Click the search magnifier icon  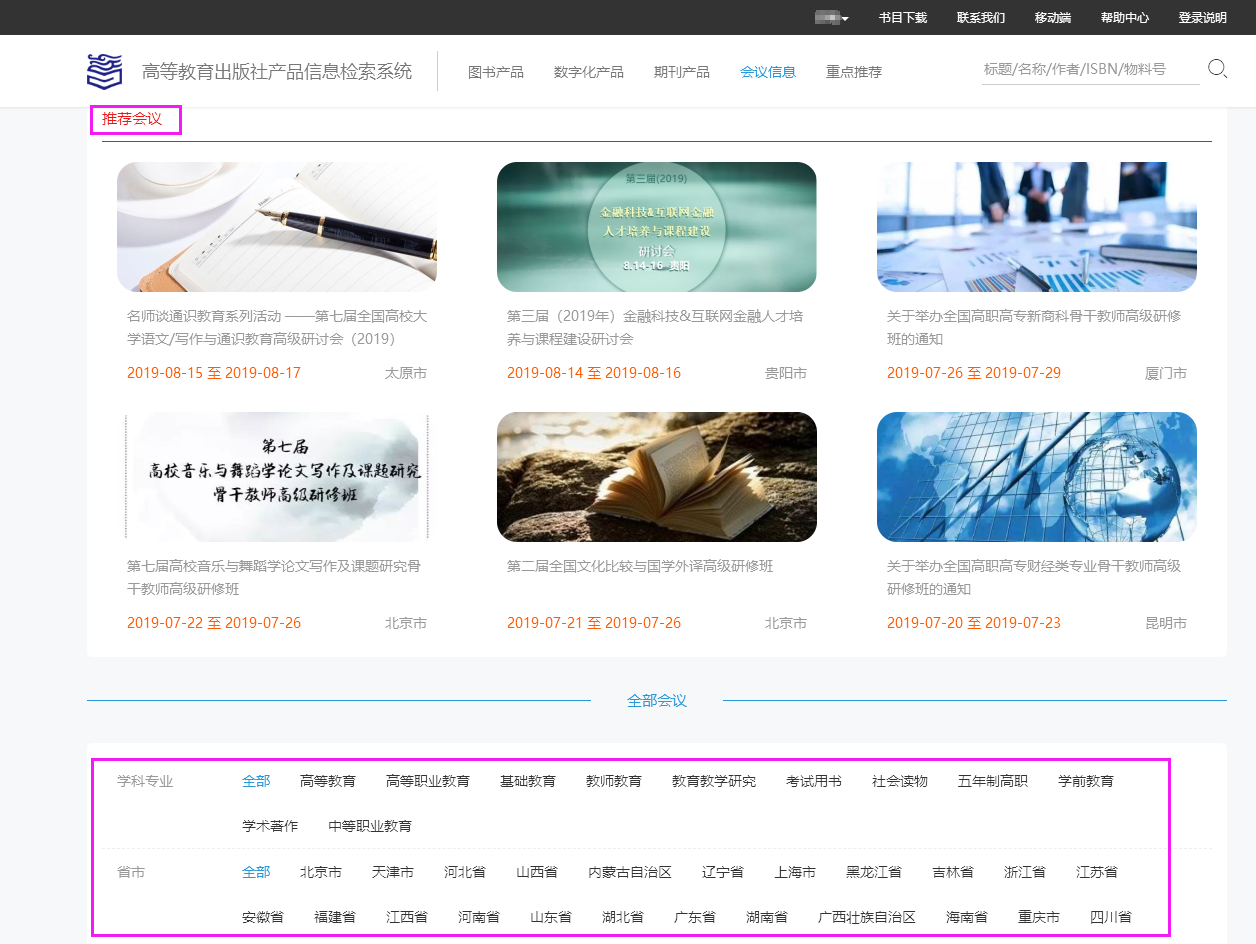[1217, 69]
